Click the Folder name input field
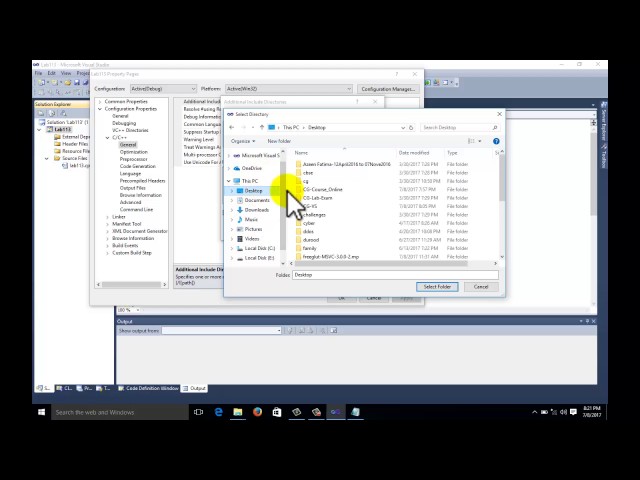Viewport: 640px width, 480px height. (395, 275)
